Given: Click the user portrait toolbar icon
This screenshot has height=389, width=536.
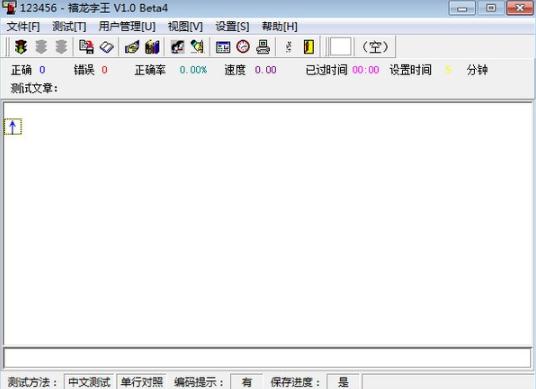Looking at the screenshot, I should tap(177, 47).
